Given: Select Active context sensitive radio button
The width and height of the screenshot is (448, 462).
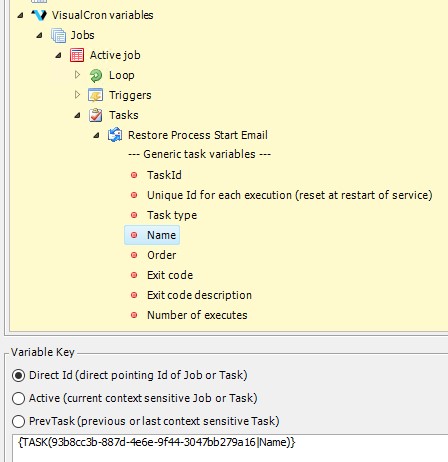Looking at the screenshot, I should [18, 398].
